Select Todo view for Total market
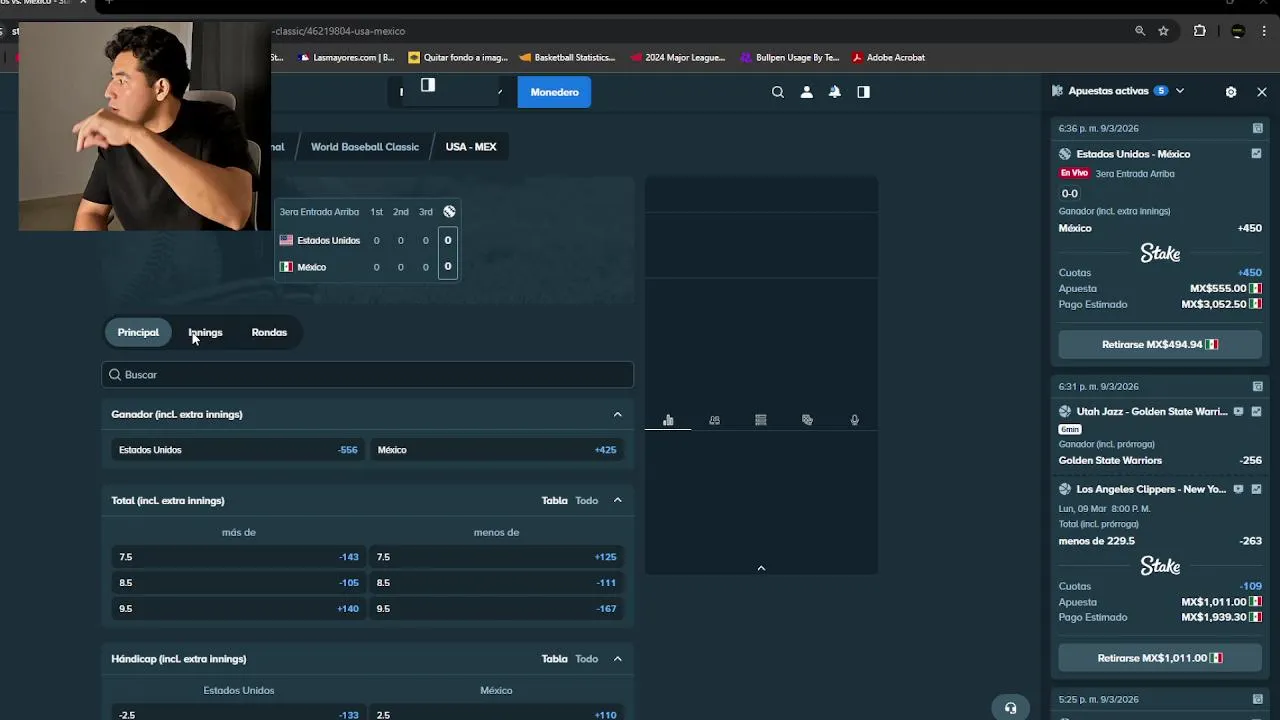Viewport: 1280px width, 720px height. click(x=586, y=500)
